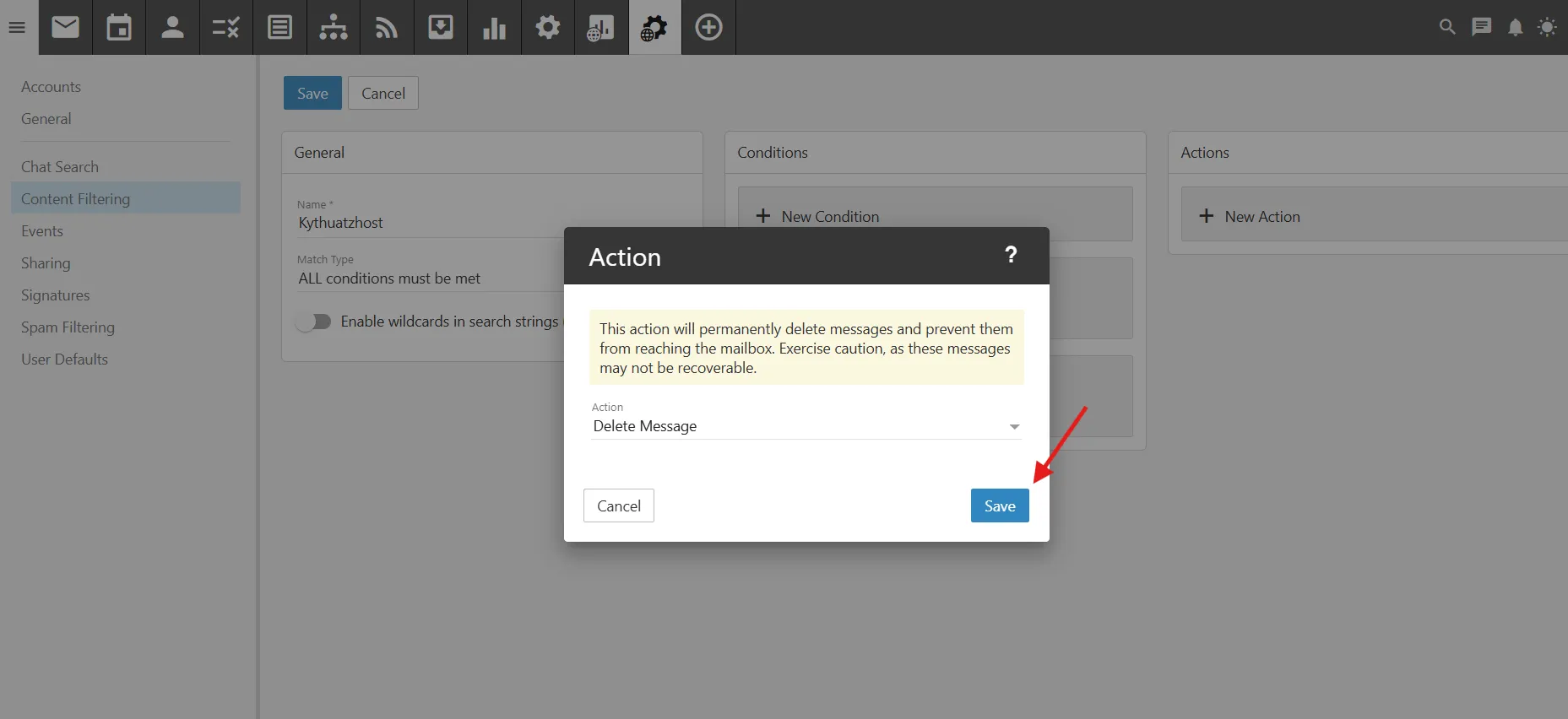
Task: Toggle Enable wildcards in search strings
Action: [313, 322]
